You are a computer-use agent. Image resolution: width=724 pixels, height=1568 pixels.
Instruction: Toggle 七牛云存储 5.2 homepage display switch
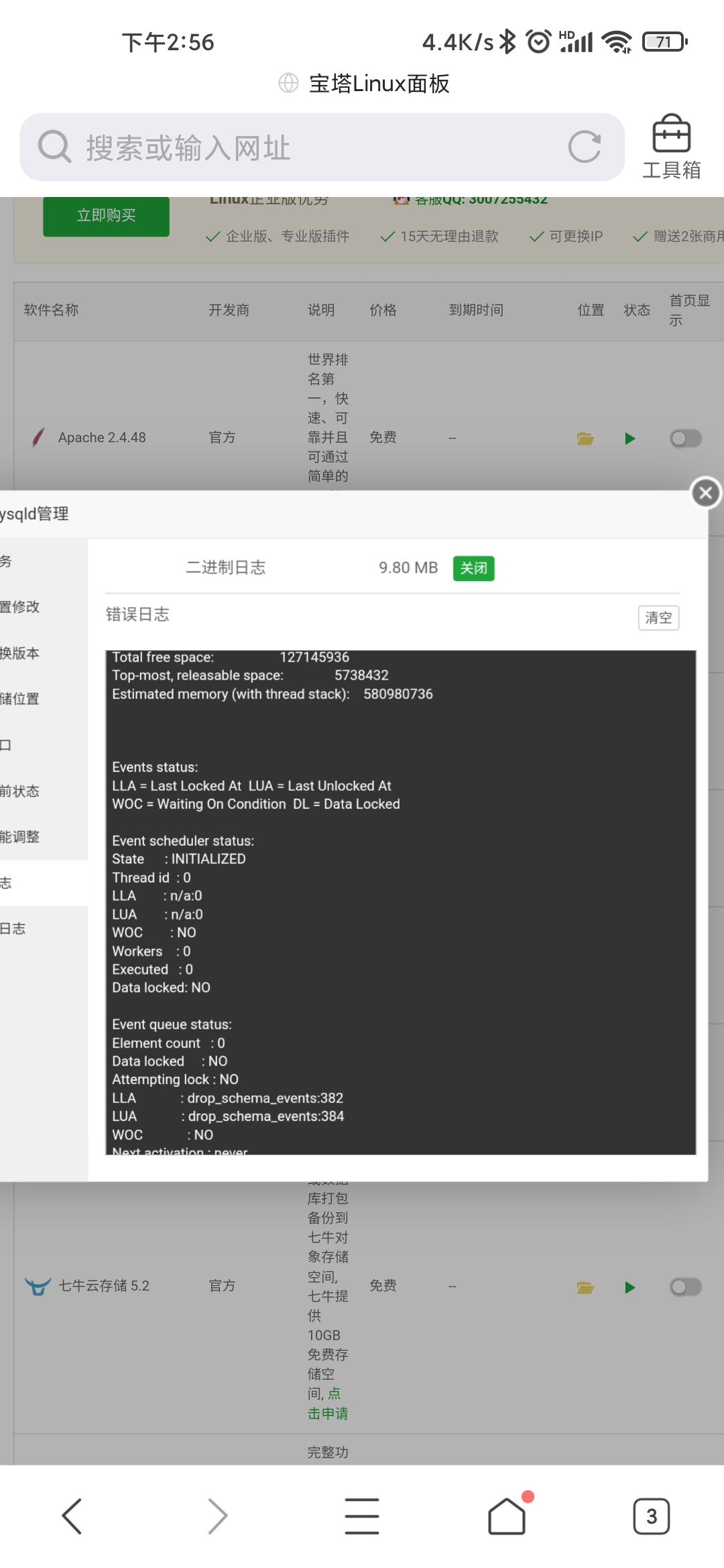click(686, 1287)
